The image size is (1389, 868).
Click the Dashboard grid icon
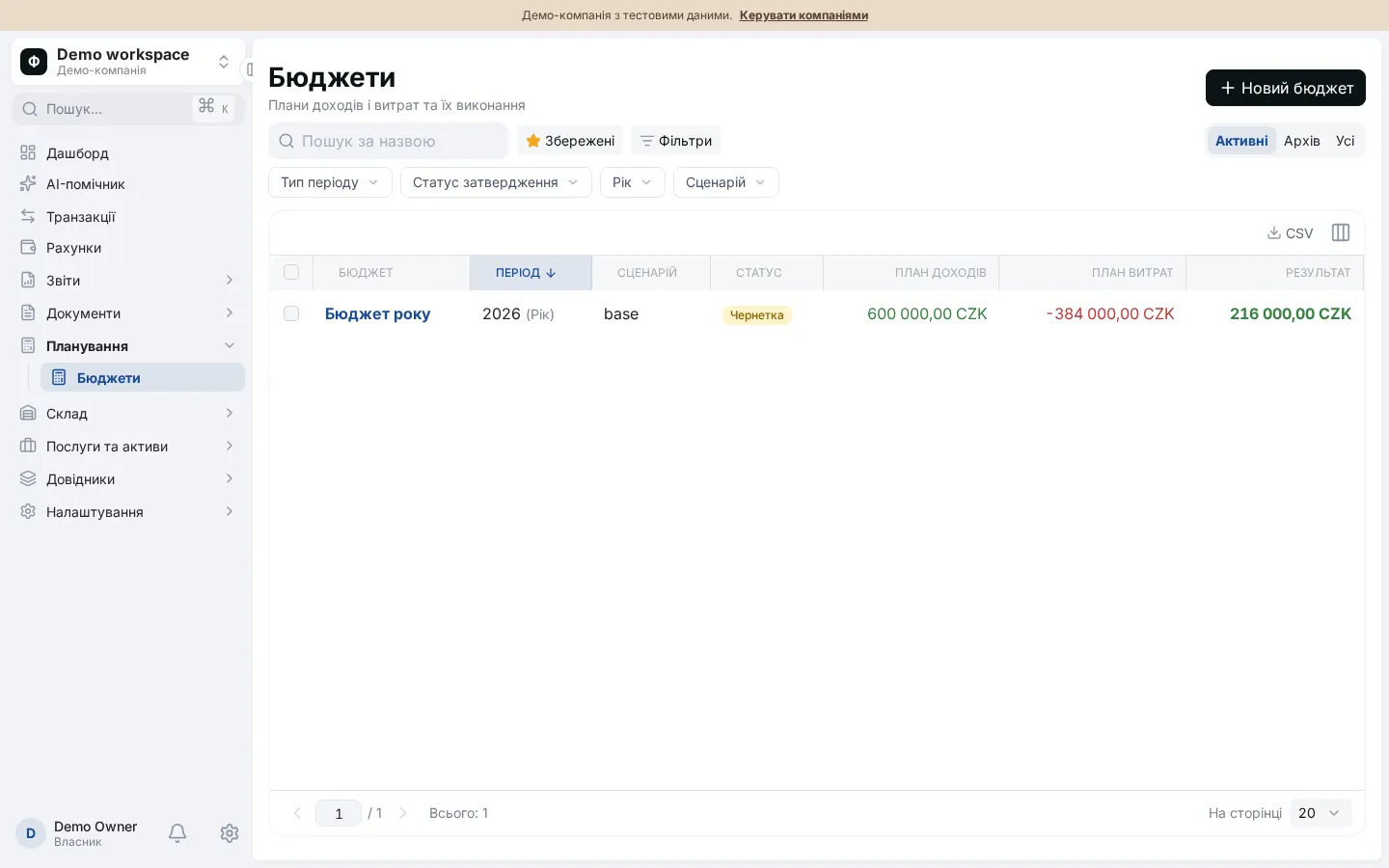click(x=28, y=152)
